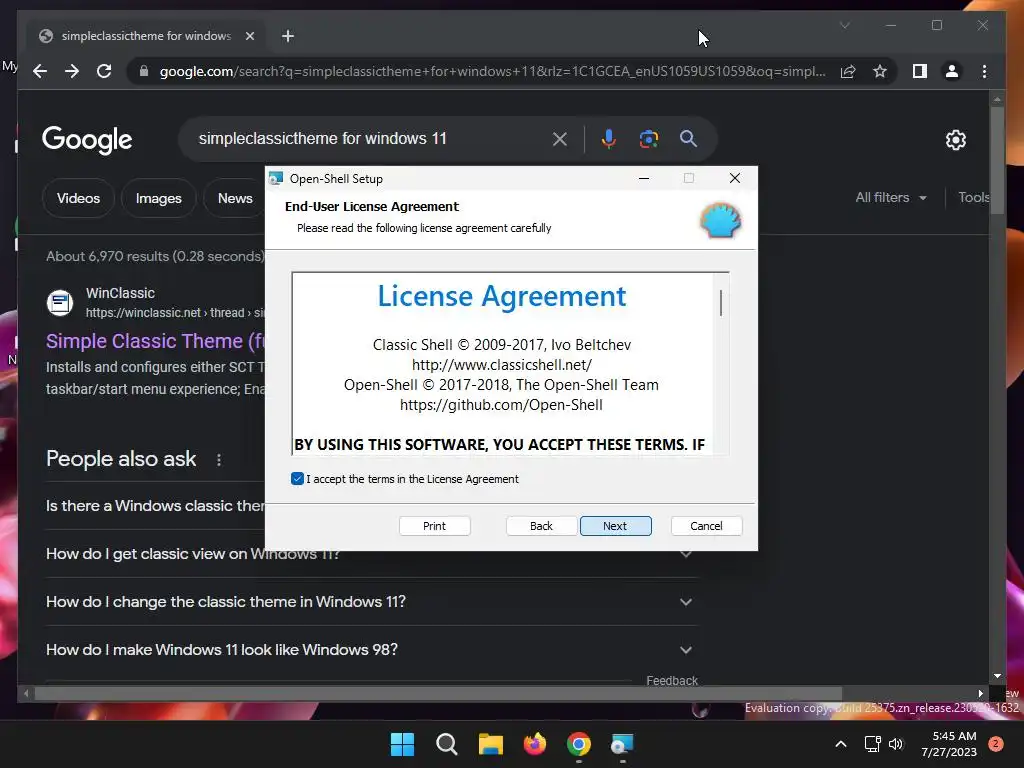This screenshot has width=1024, height=768.
Task: Bookmark this page with star icon
Action: click(880, 71)
